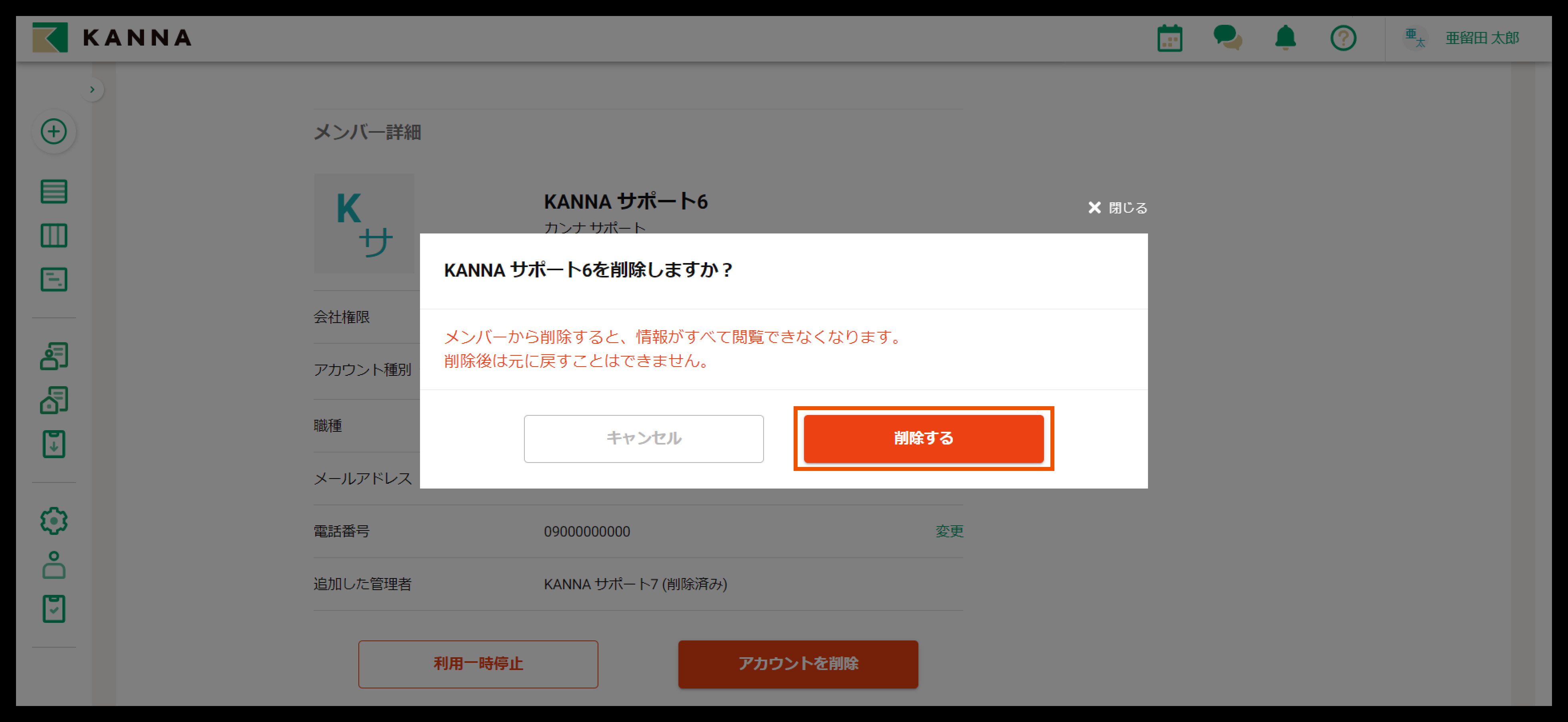Open the notifications bell
This screenshot has width=1568, height=722.
tap(1285, 38)
